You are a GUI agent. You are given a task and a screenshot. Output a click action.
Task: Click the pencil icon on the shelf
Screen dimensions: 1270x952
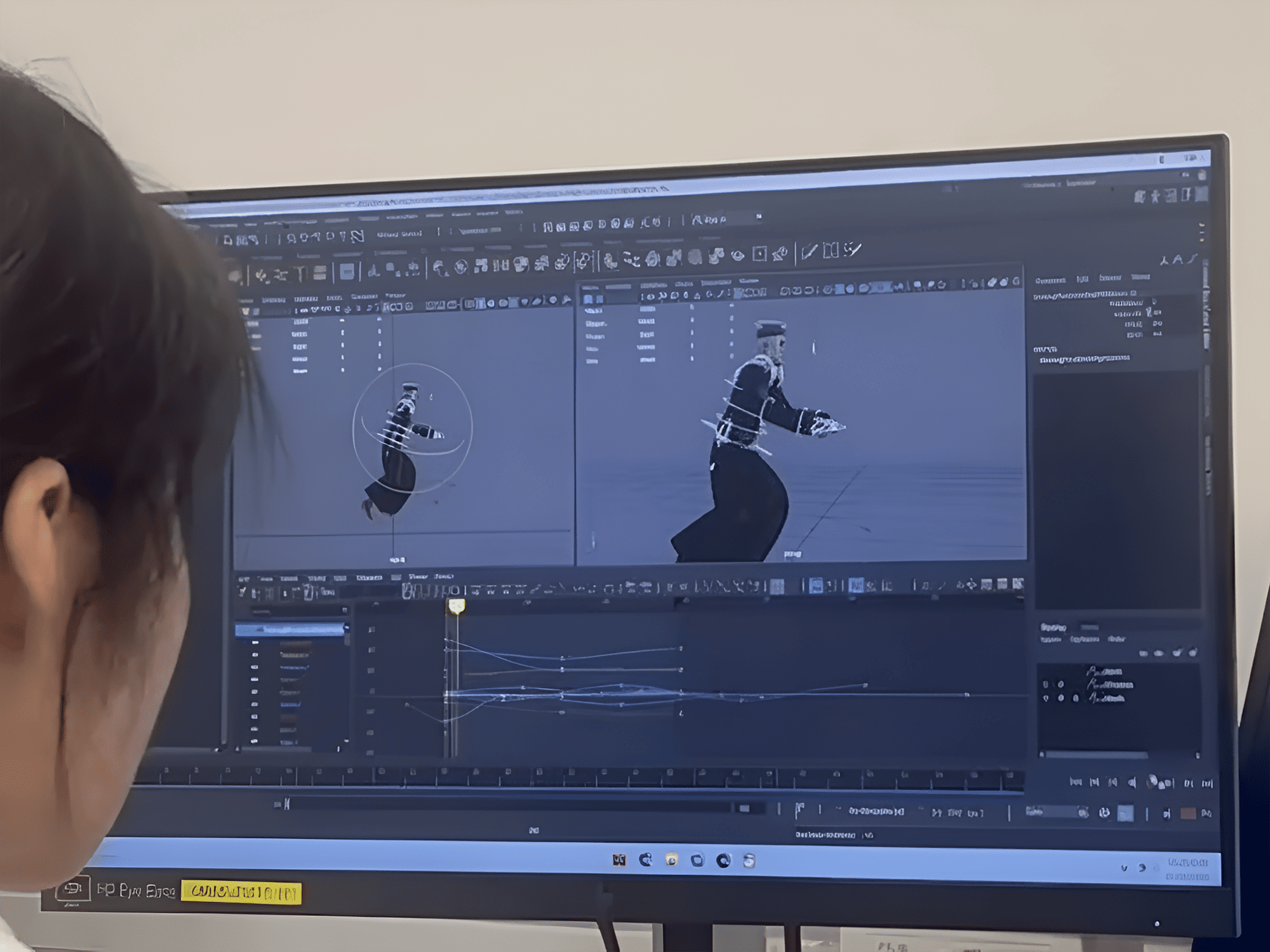809,252
